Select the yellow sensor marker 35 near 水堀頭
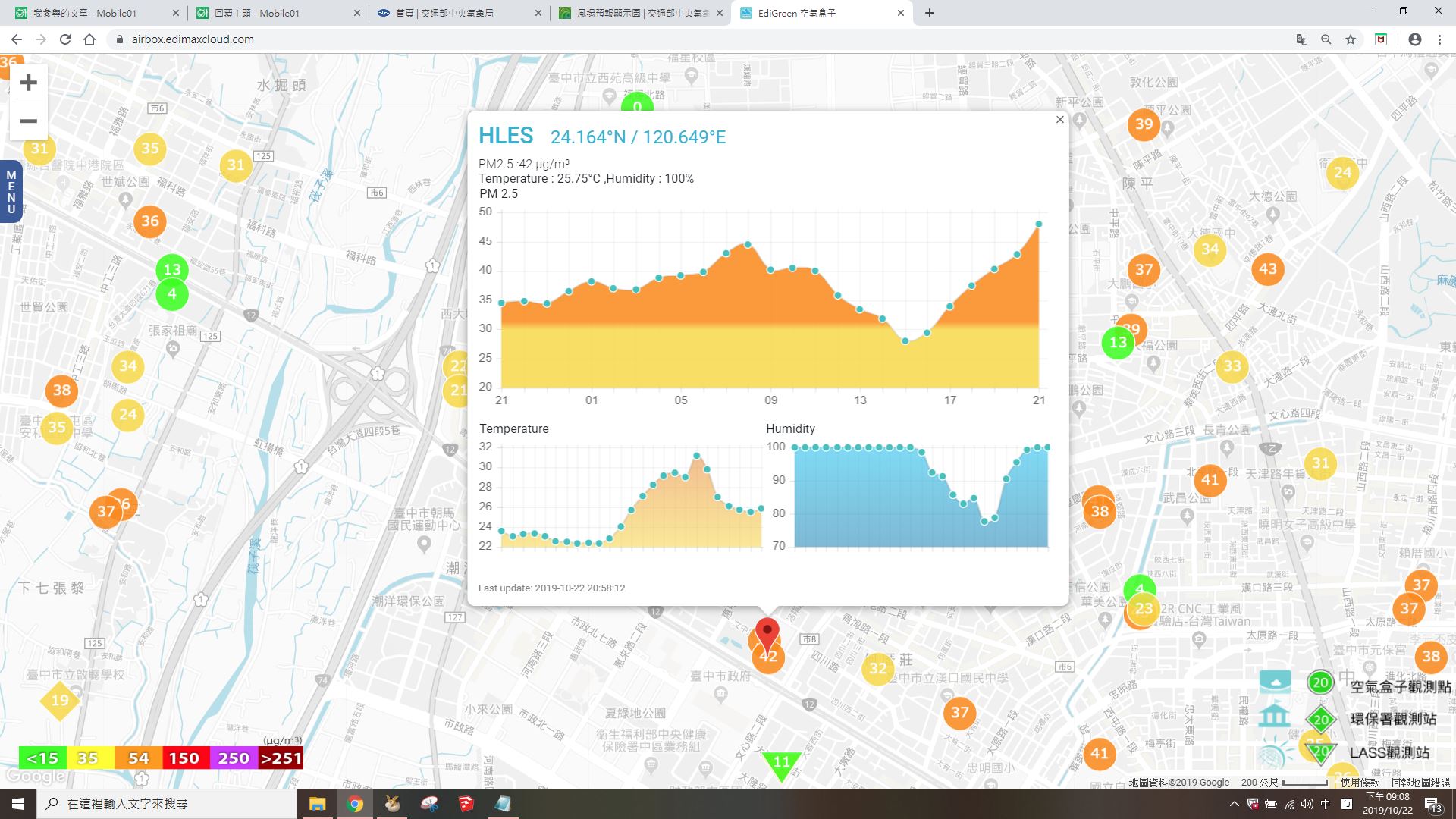This screenshot has width=1456, height=819. pos(150,149)
